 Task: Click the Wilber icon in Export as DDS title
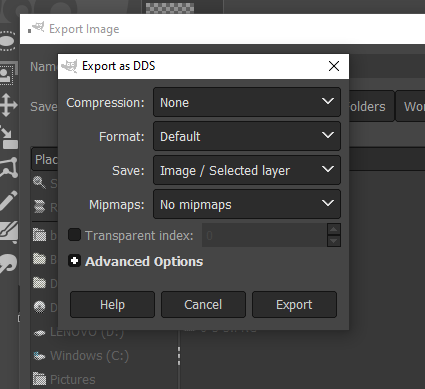coord(69,66)
